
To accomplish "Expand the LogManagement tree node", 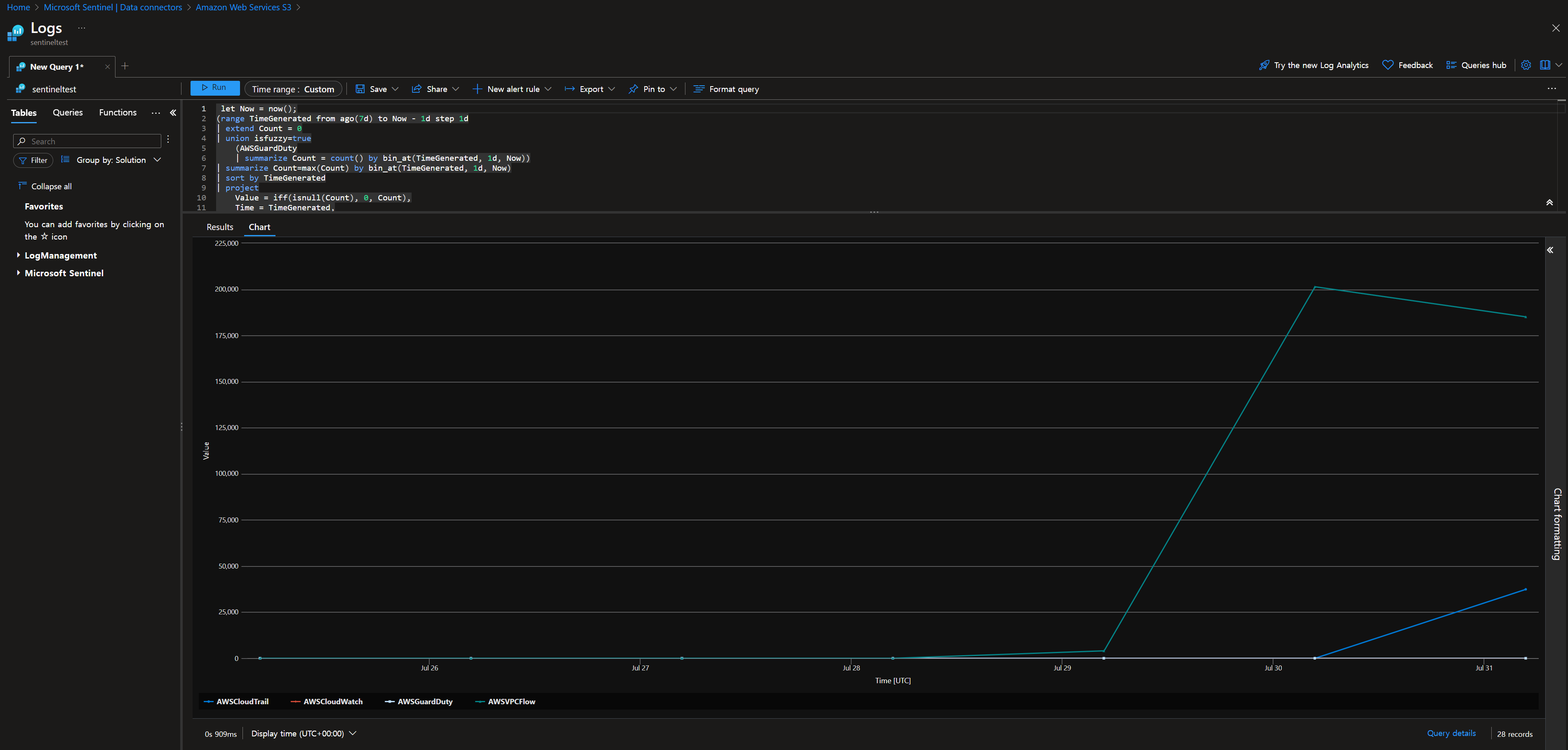I will [x=18, y=255].
